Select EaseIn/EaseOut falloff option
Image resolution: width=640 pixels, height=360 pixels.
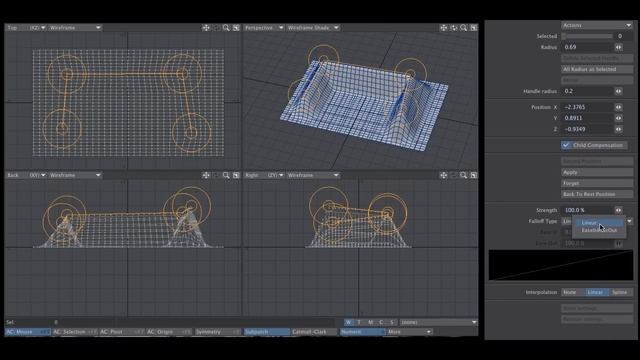click(x=598, y=231)
